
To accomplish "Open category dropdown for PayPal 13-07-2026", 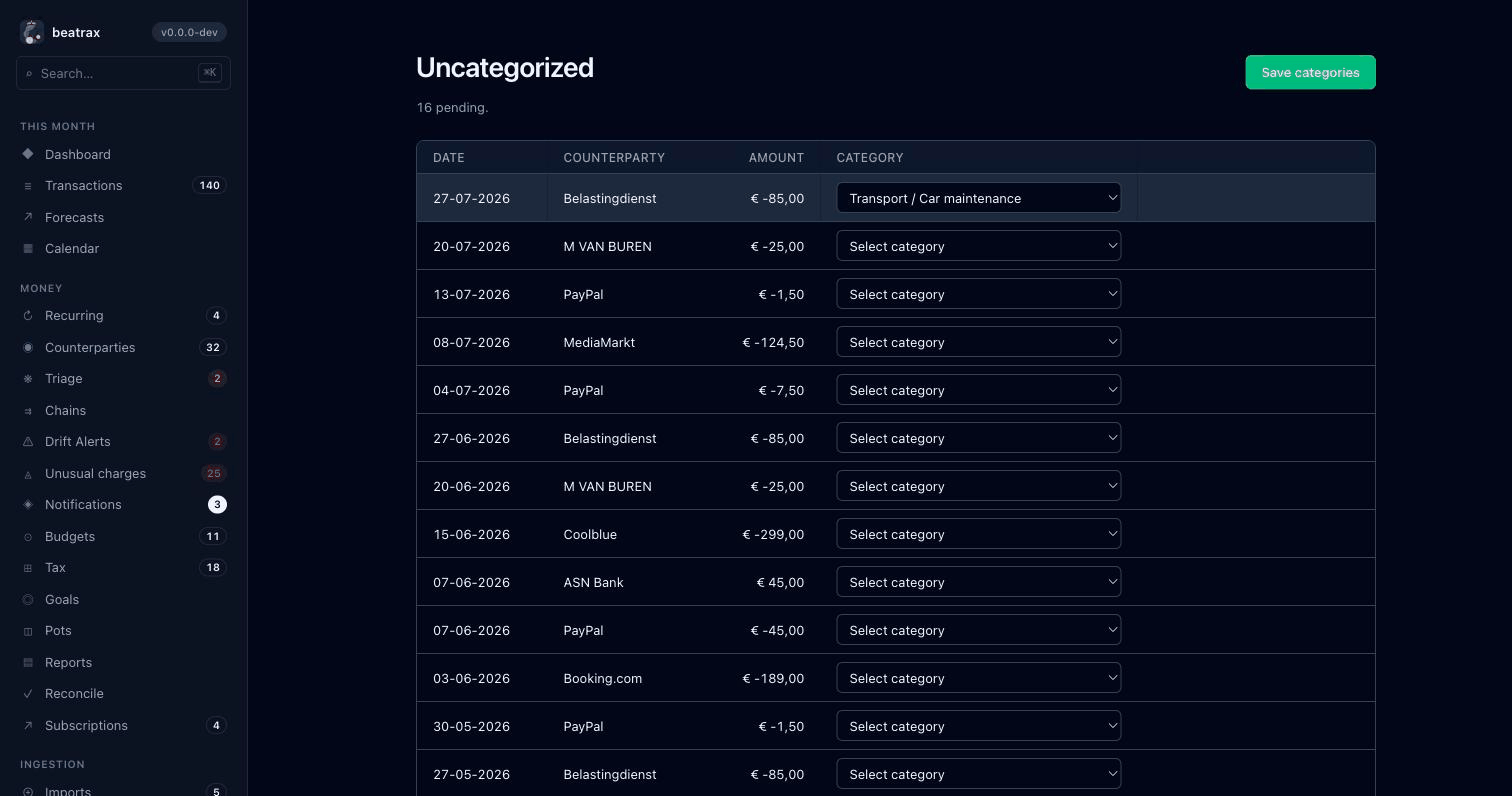I will click(x=978, y=294).
